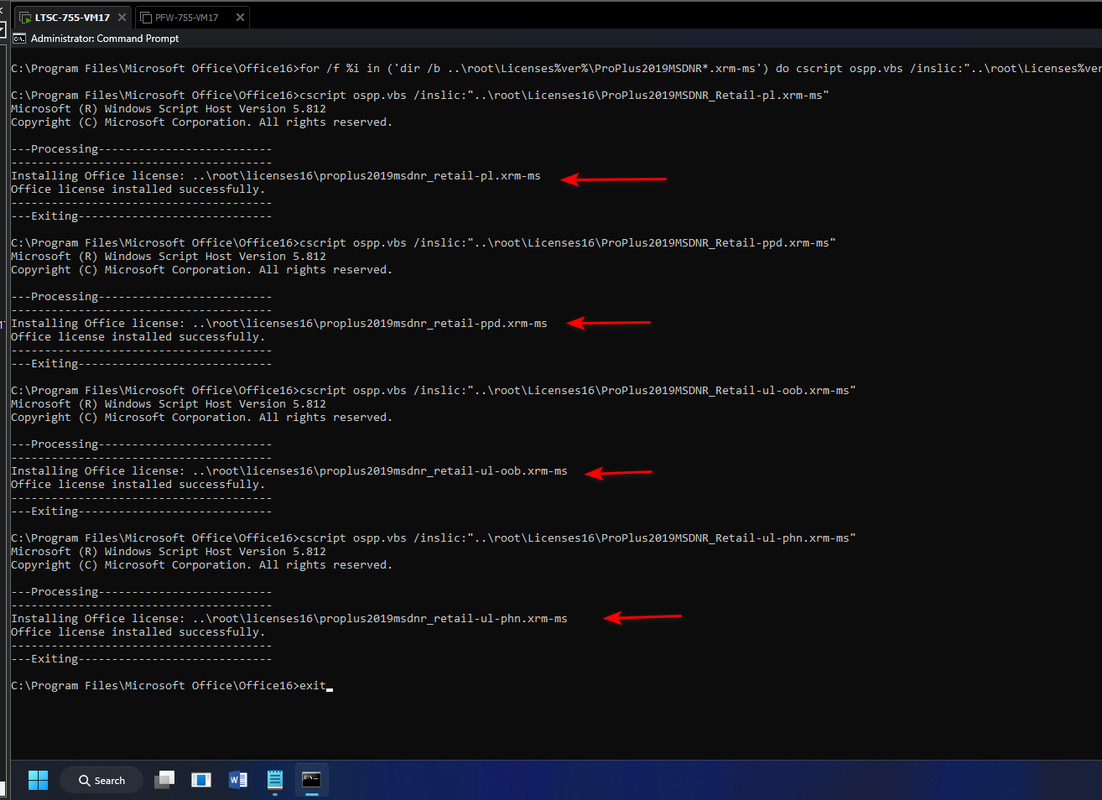Click the 'for /f %i in' command line
Image resolution: width=1102 pixels, height=800 pixels.
pyautogui.click(x=556, y=68)
